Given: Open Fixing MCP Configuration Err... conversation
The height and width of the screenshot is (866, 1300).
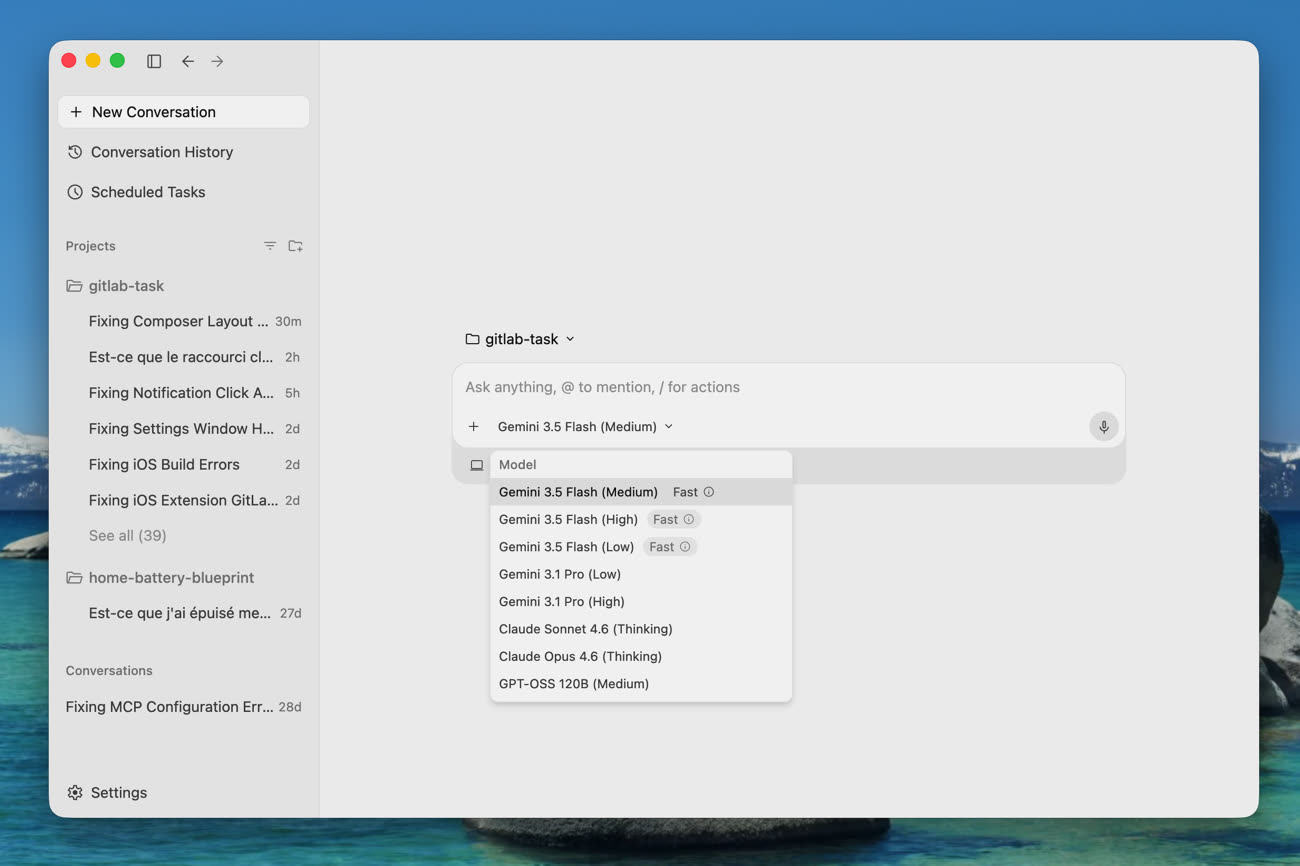Looking at the screenshot, I should (x=184, y=707).
